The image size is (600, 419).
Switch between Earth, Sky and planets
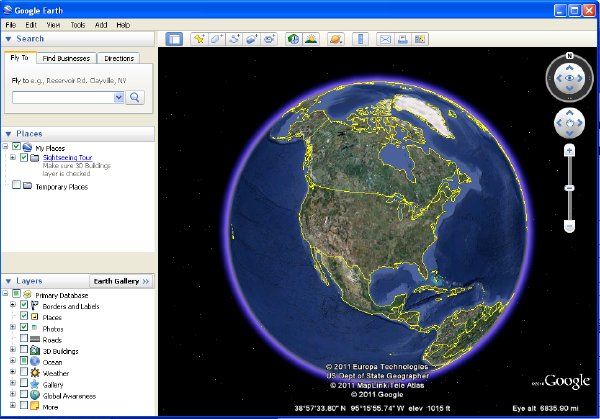336,39
